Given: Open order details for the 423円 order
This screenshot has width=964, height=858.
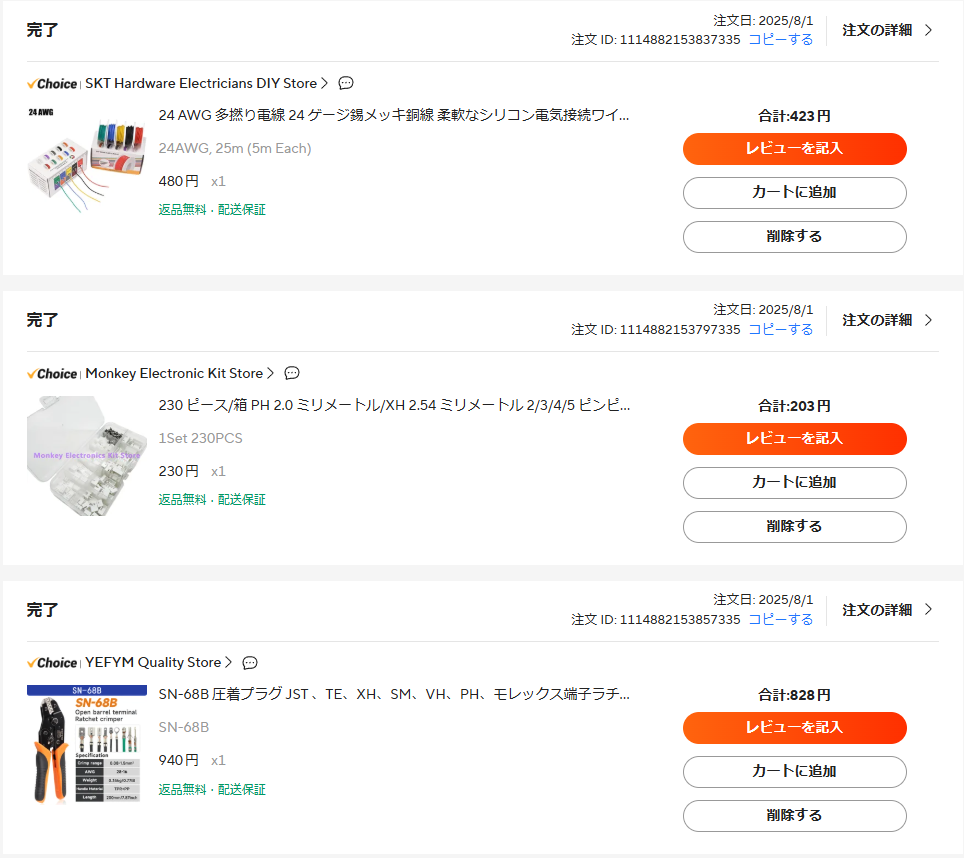Looking at the screenshot, I should click(886, 30).
